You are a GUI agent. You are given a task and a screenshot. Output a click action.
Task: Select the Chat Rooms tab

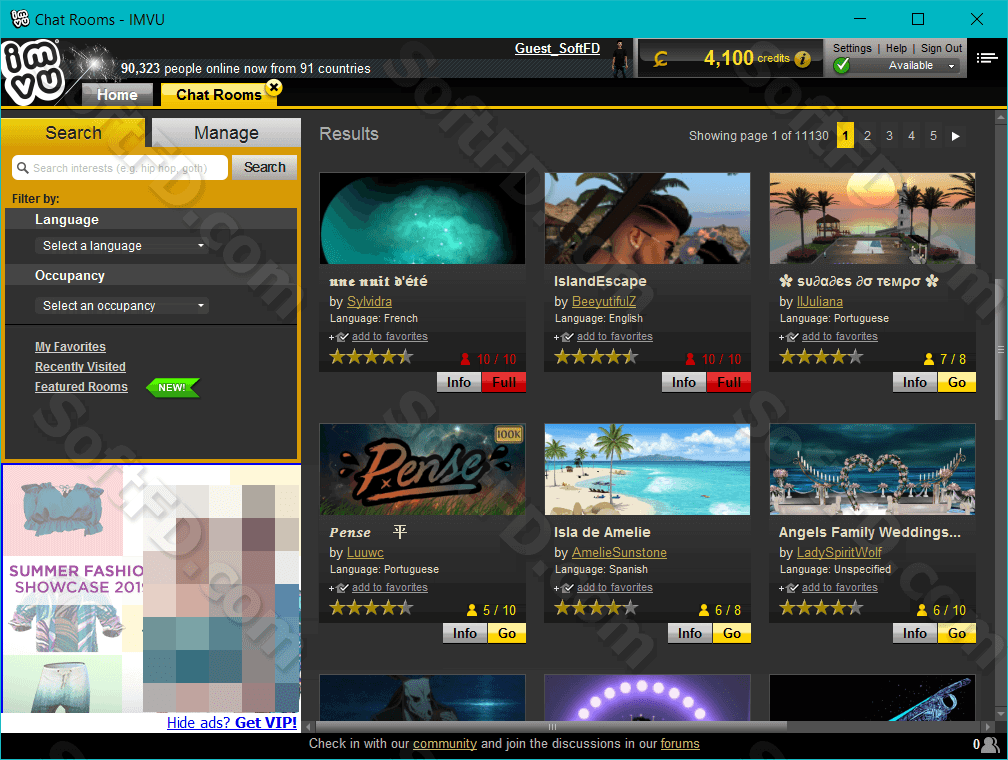click(219, 95)
